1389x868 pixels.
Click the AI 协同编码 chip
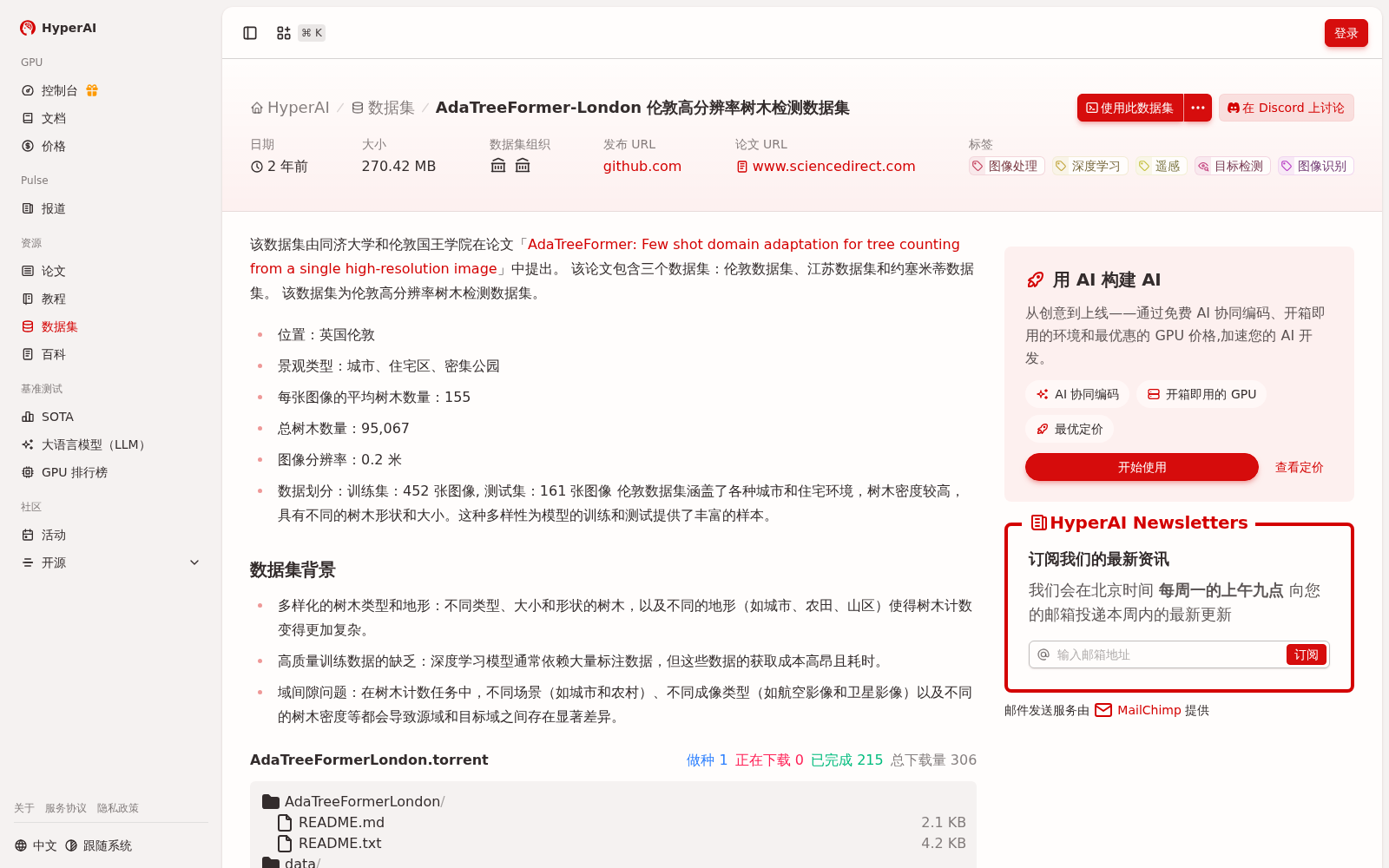pos(1077,394)
